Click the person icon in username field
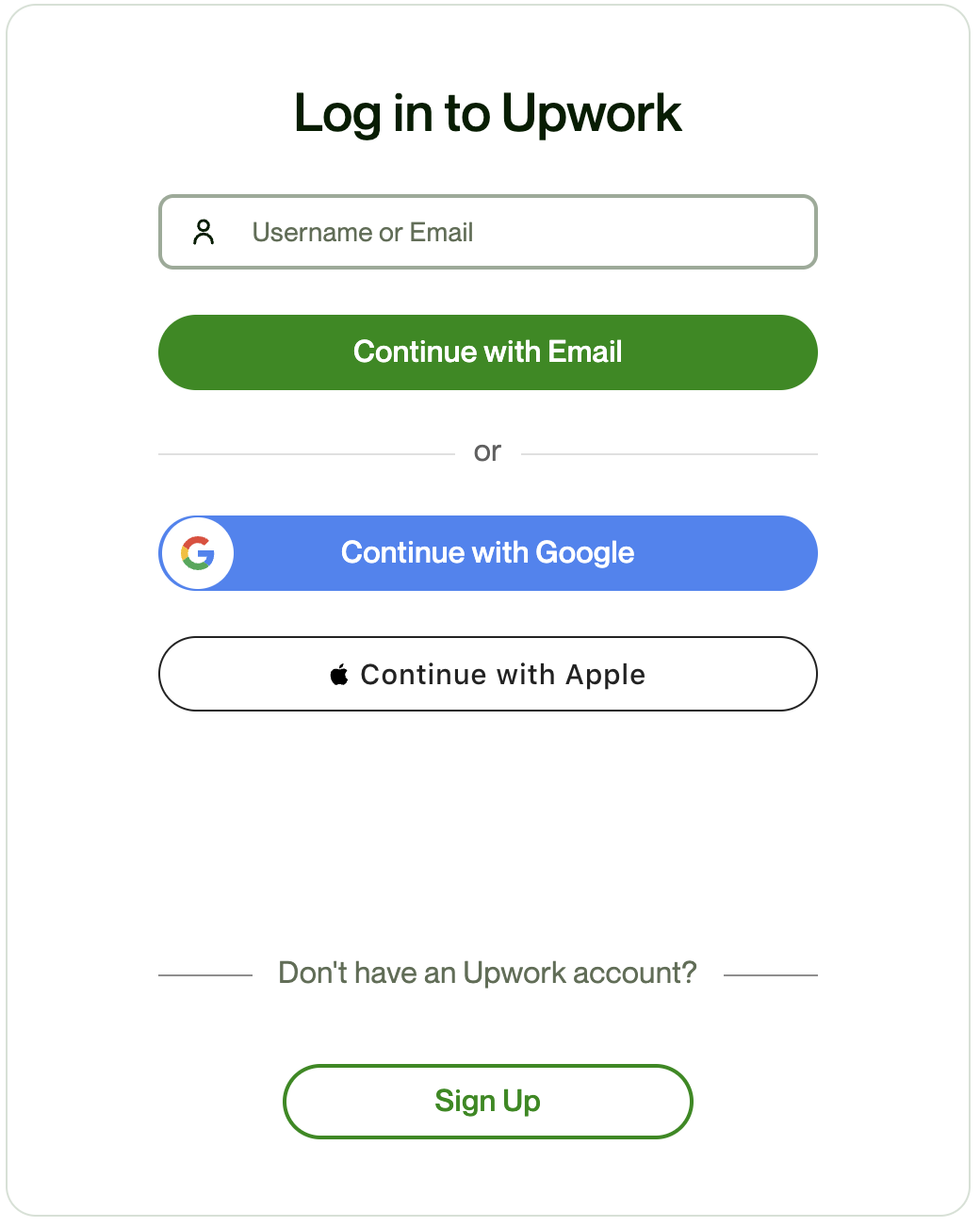Viewport: 980px width, 1227px height. tap(204, 232)
